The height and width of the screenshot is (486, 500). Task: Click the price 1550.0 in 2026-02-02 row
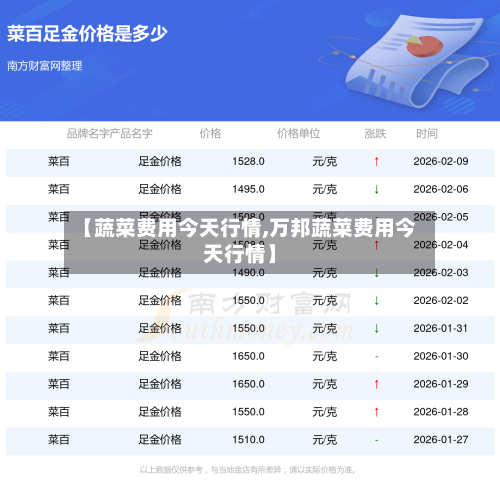tap(248, 301)
